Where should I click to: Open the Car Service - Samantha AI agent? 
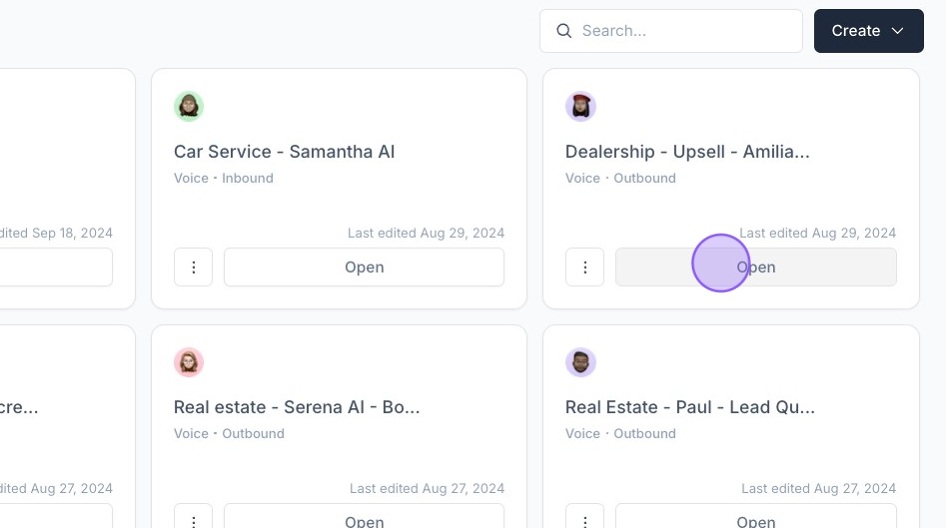[x=364, y=267]
